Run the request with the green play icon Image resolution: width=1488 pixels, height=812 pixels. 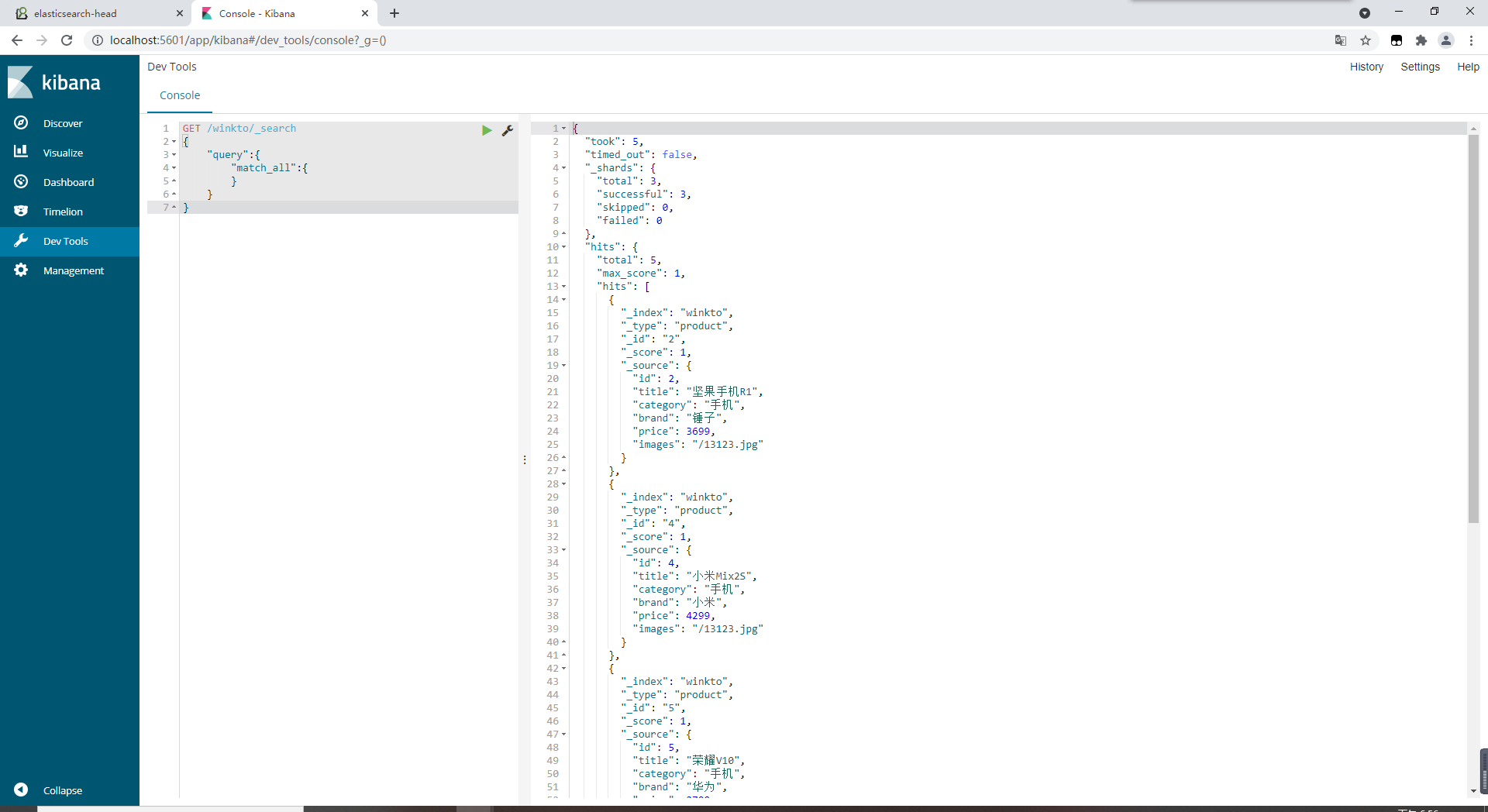(487, 130)
